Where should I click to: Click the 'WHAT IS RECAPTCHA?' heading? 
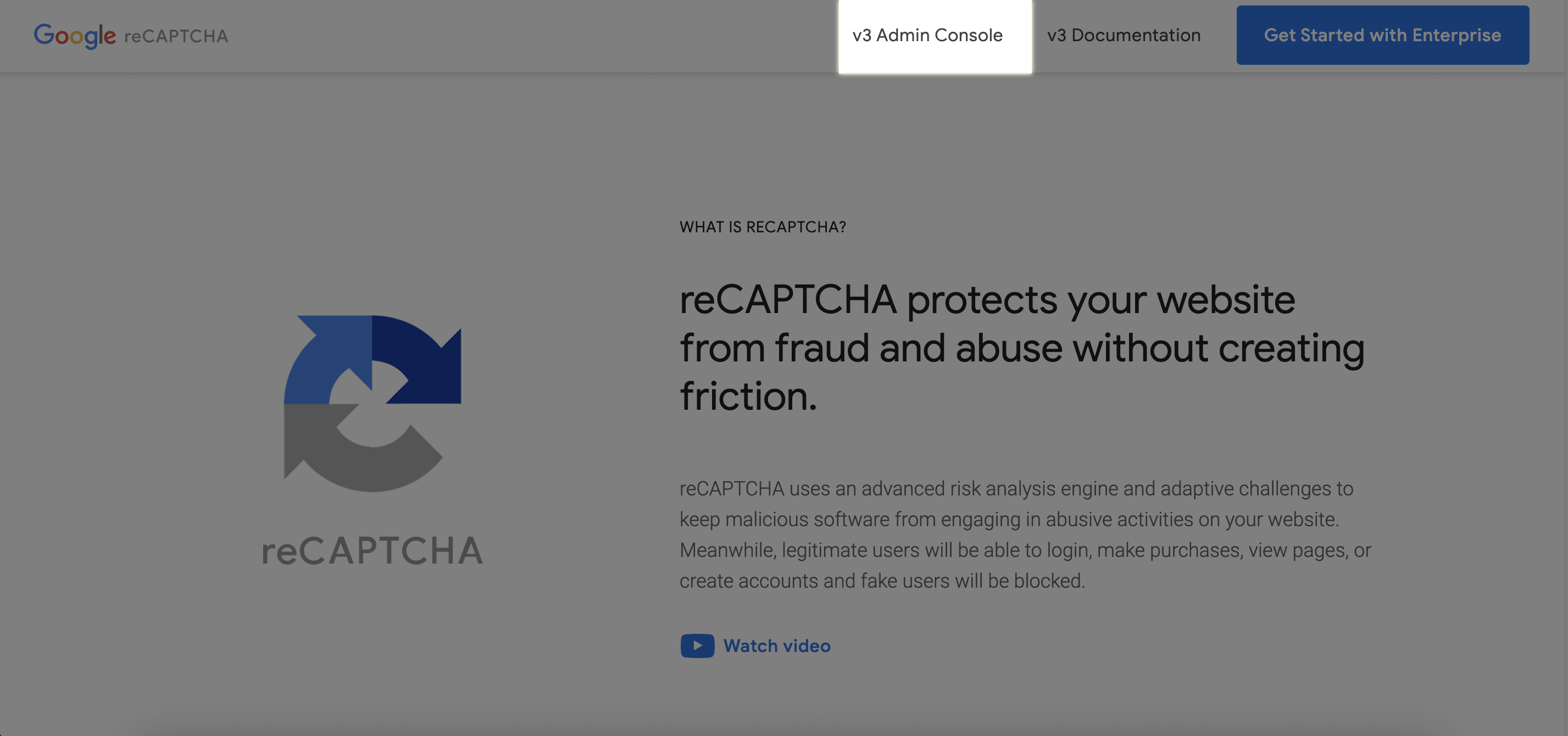pos(763,226)
